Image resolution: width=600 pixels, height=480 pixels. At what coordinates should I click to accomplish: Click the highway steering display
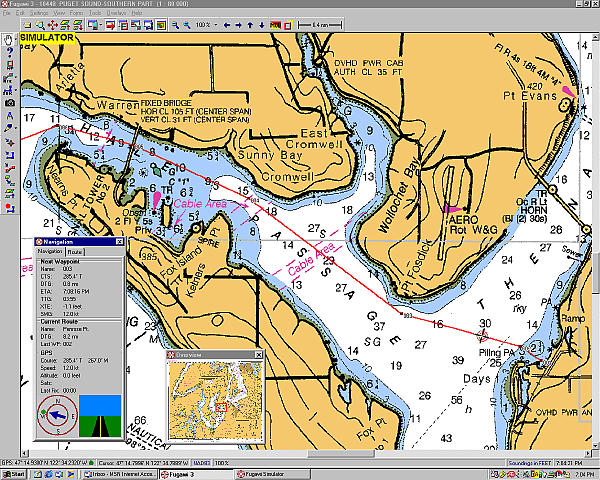(100, 416)
